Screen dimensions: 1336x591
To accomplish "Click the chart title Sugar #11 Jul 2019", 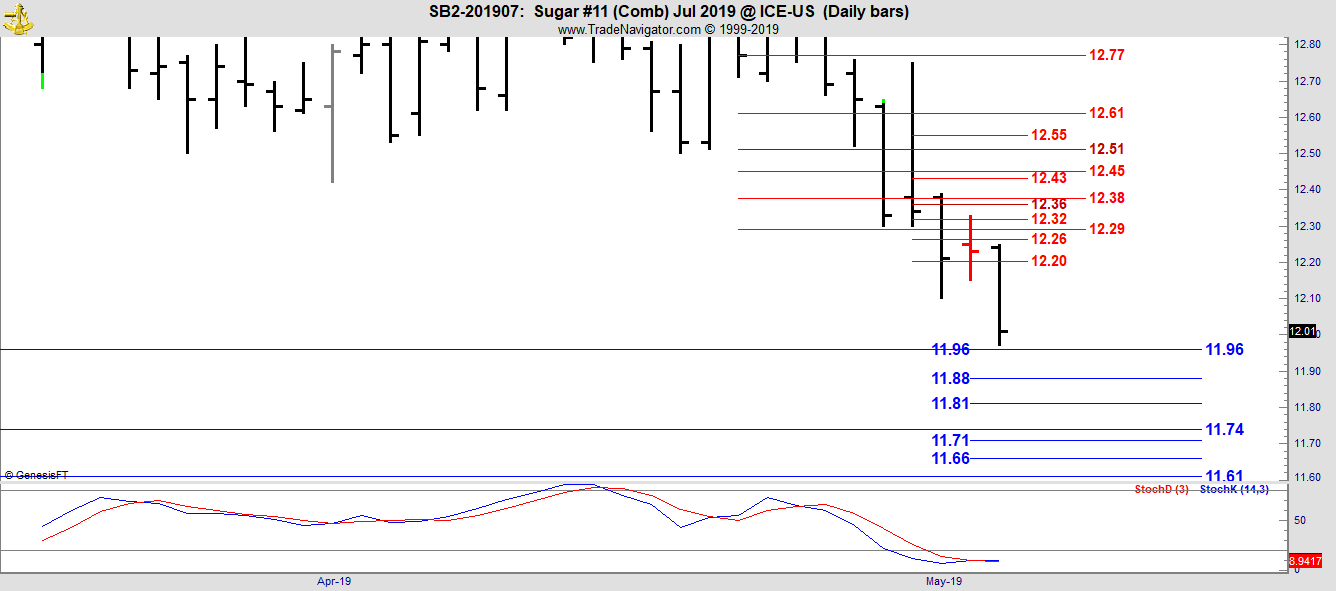I will tap(668, 12).
